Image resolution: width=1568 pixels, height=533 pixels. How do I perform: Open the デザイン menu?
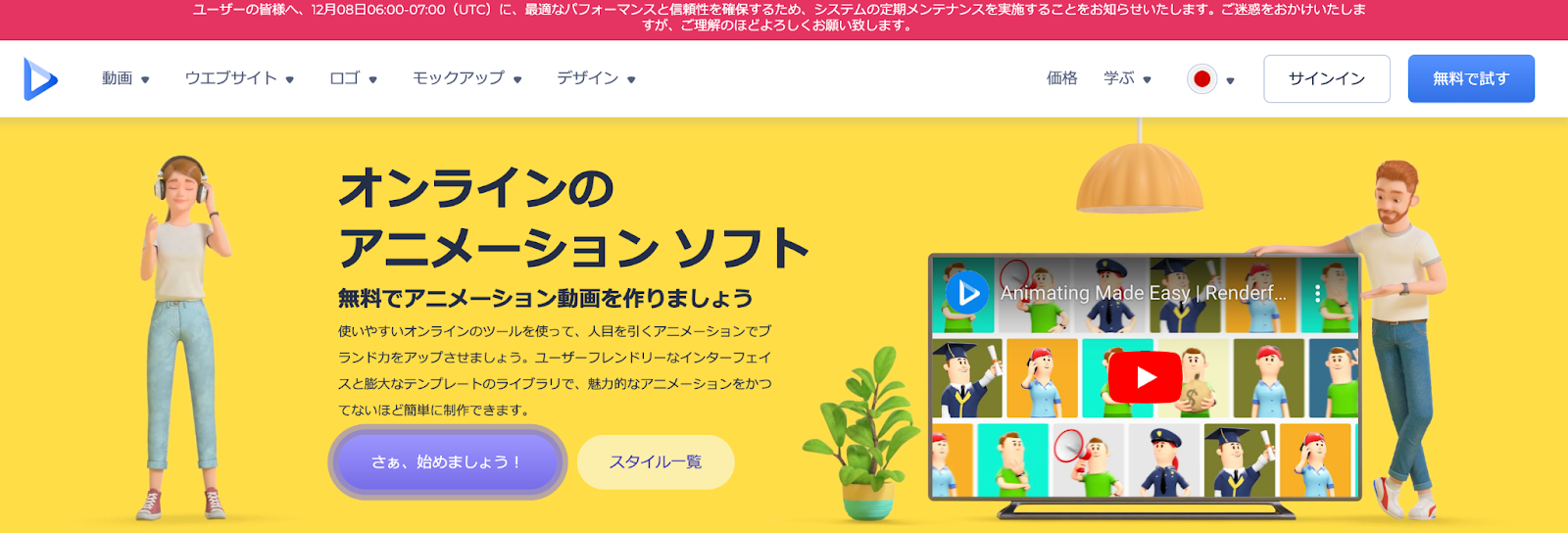596,78
